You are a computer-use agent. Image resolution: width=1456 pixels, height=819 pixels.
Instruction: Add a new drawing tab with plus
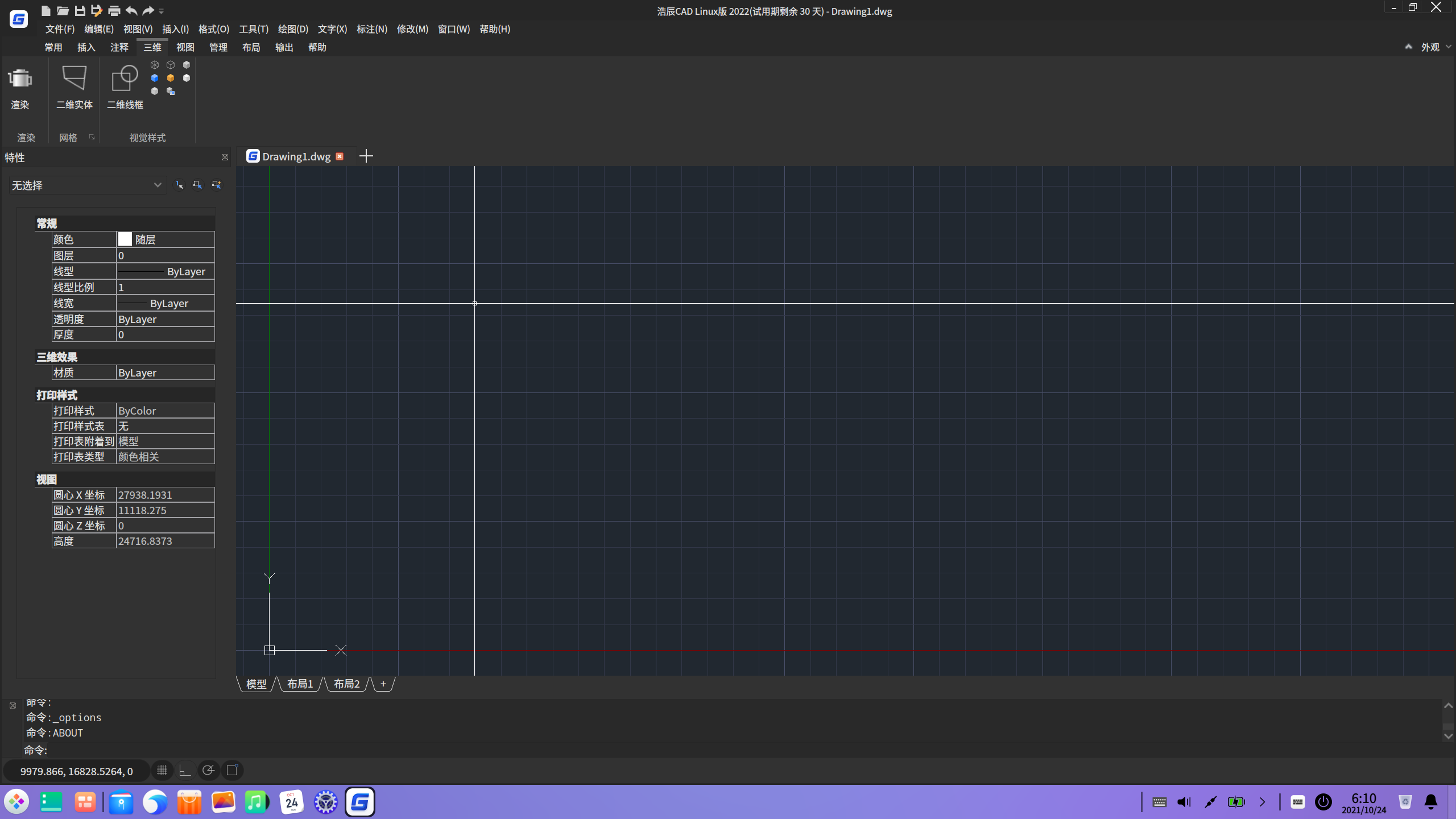tap(366, 156)
